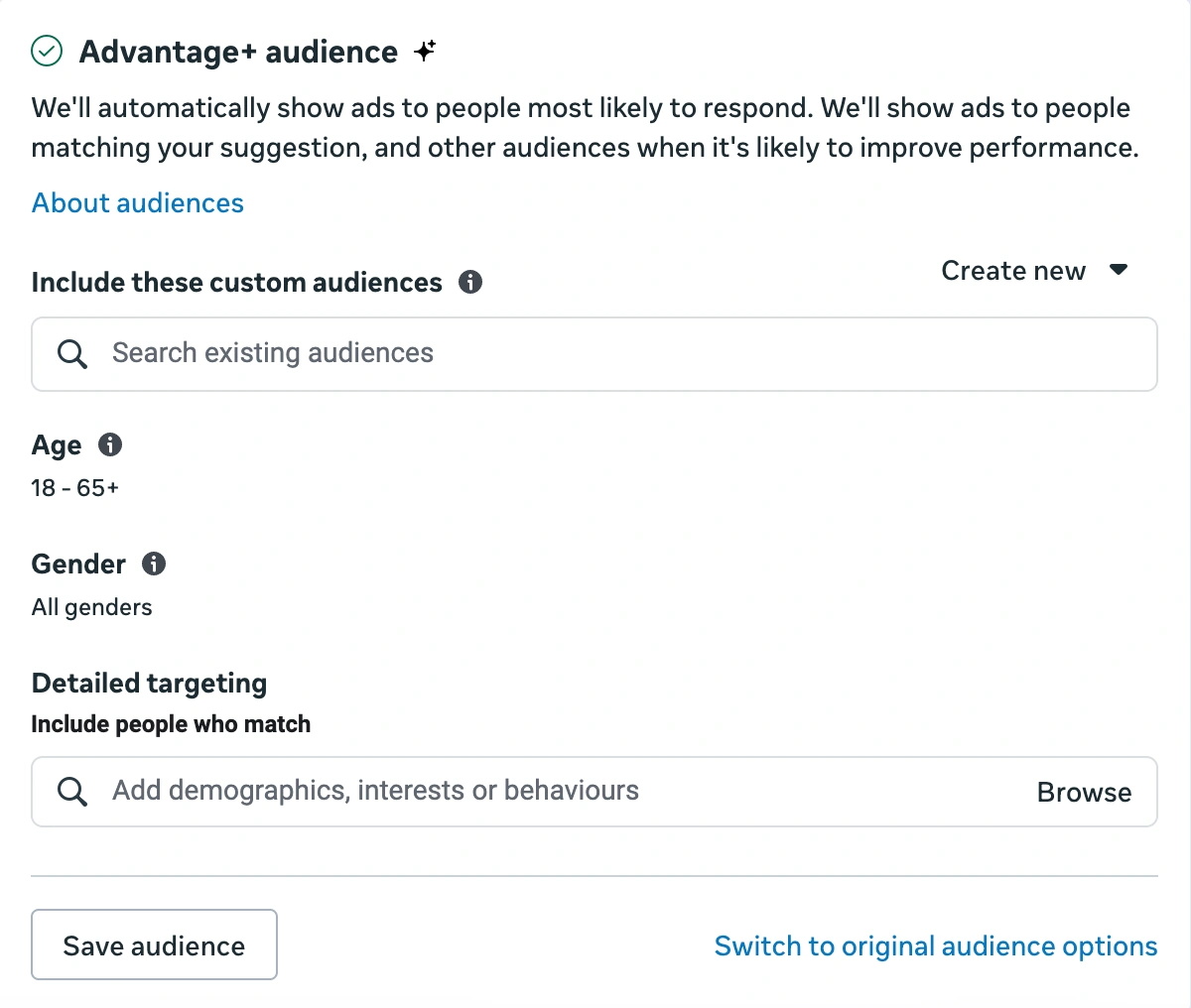The image size is (1191, 1008).
Task: Click the chevron next to Create new
Action: 1119,269
